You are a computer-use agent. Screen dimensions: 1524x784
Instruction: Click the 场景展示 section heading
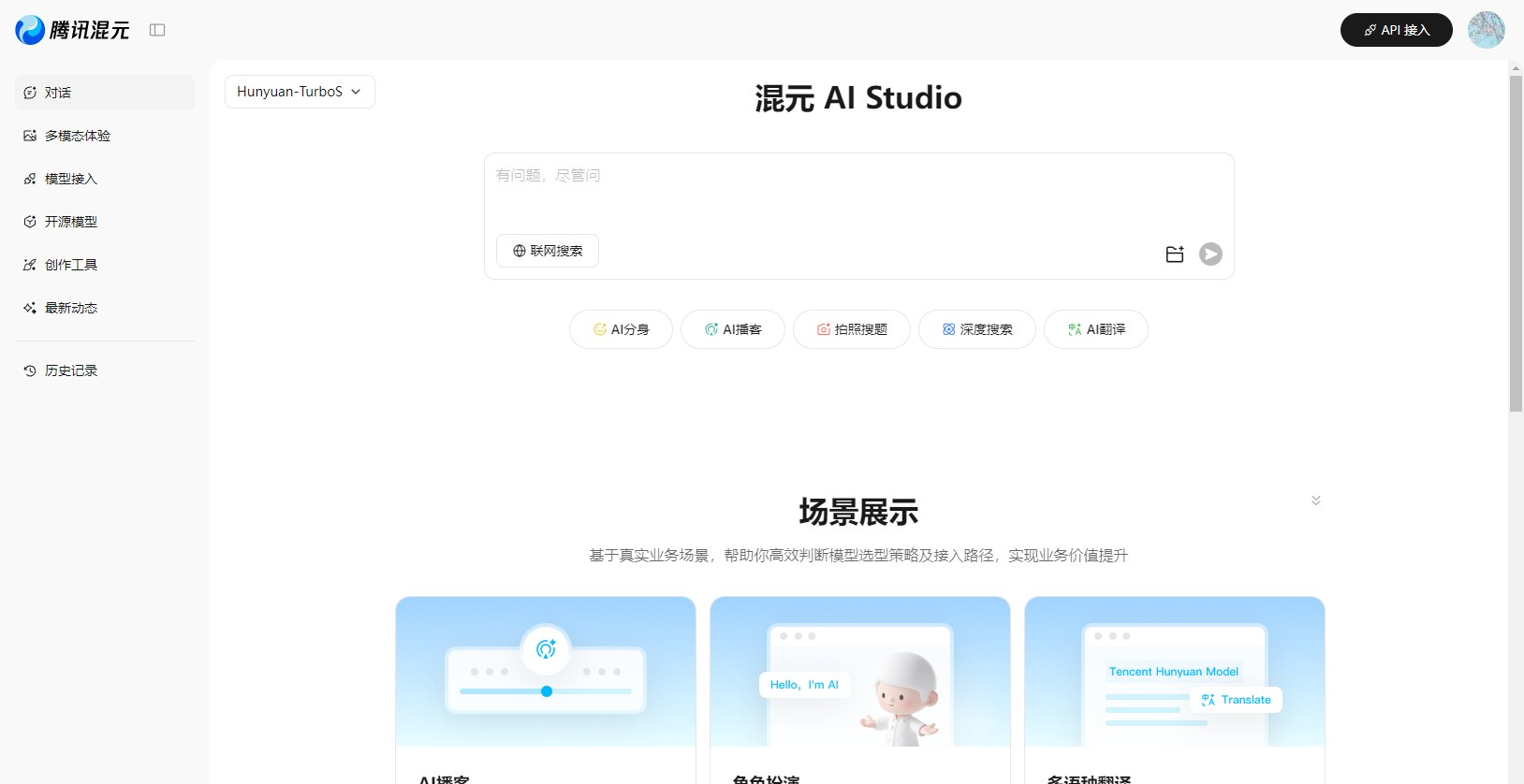pyautogui.click(x=858, y=512)
